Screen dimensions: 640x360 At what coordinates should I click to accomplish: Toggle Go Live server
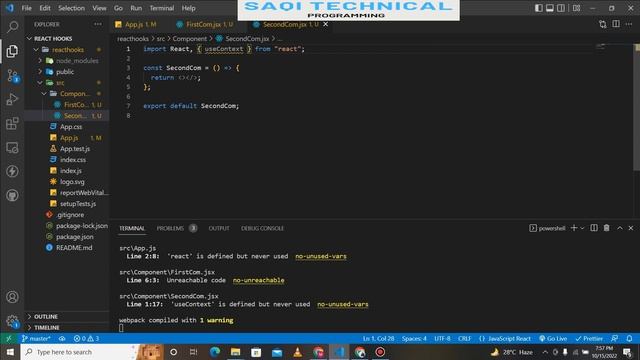point(553,338)
